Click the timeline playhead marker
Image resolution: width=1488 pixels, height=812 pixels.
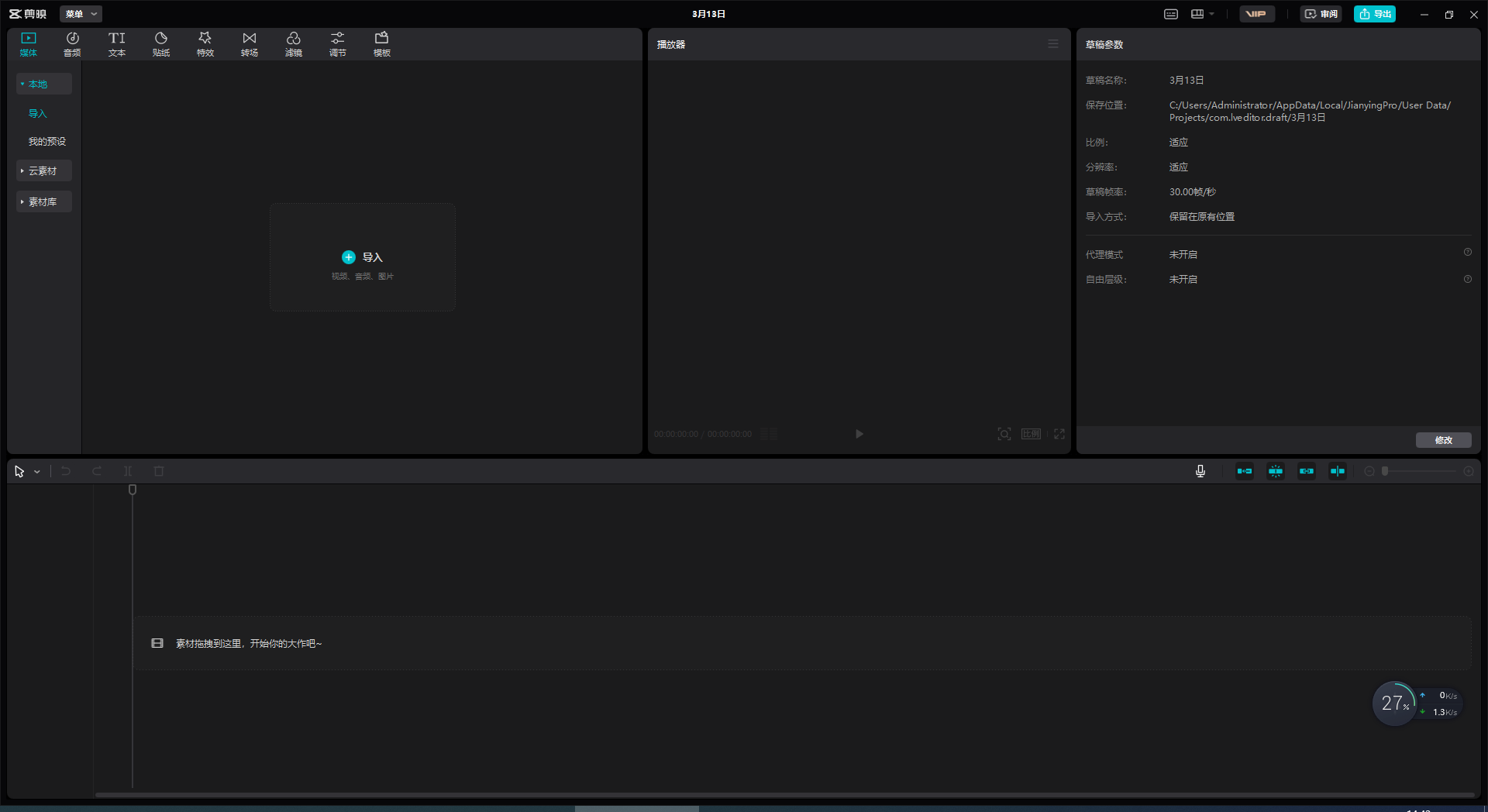click(x=133, y=490)
